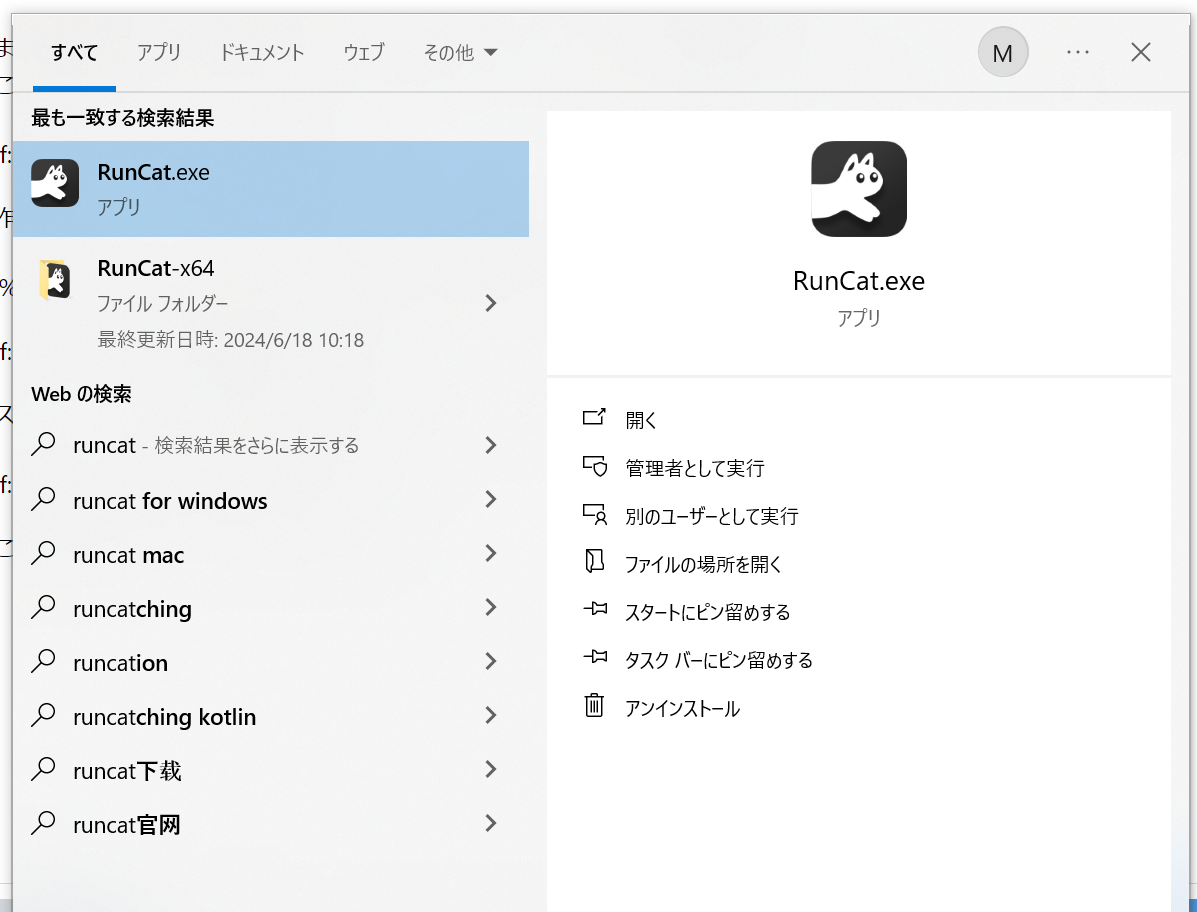Expand the "runcatching" chevron
The width and height of the screenshot is (1197, 912).
point(491,607)
